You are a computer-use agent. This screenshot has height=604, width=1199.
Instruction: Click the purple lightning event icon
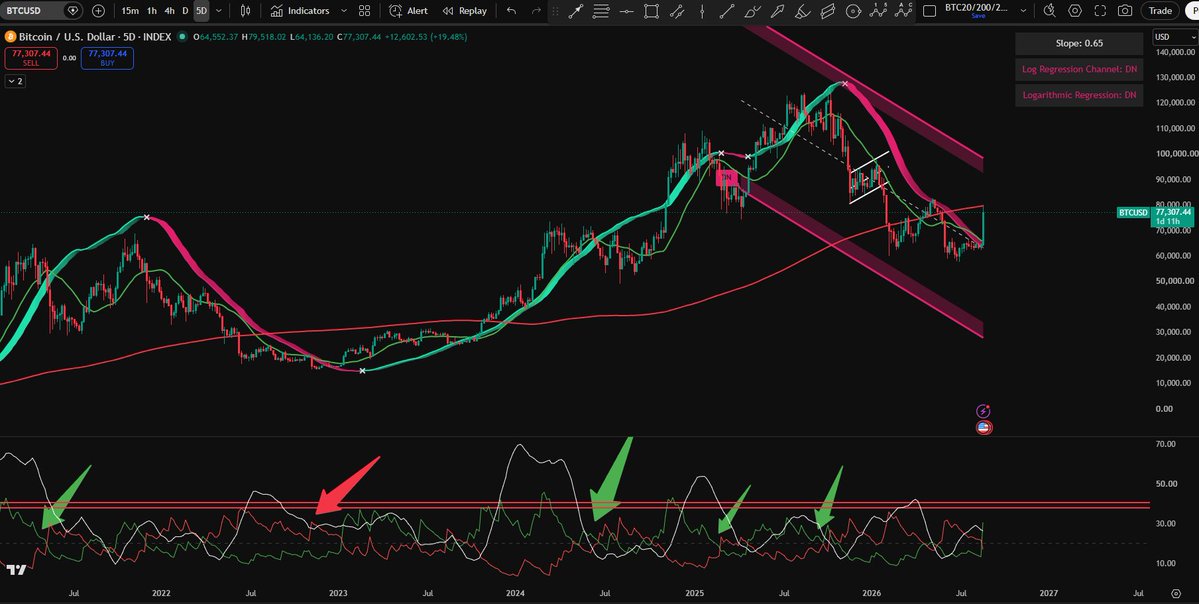(x=985, y=411)
